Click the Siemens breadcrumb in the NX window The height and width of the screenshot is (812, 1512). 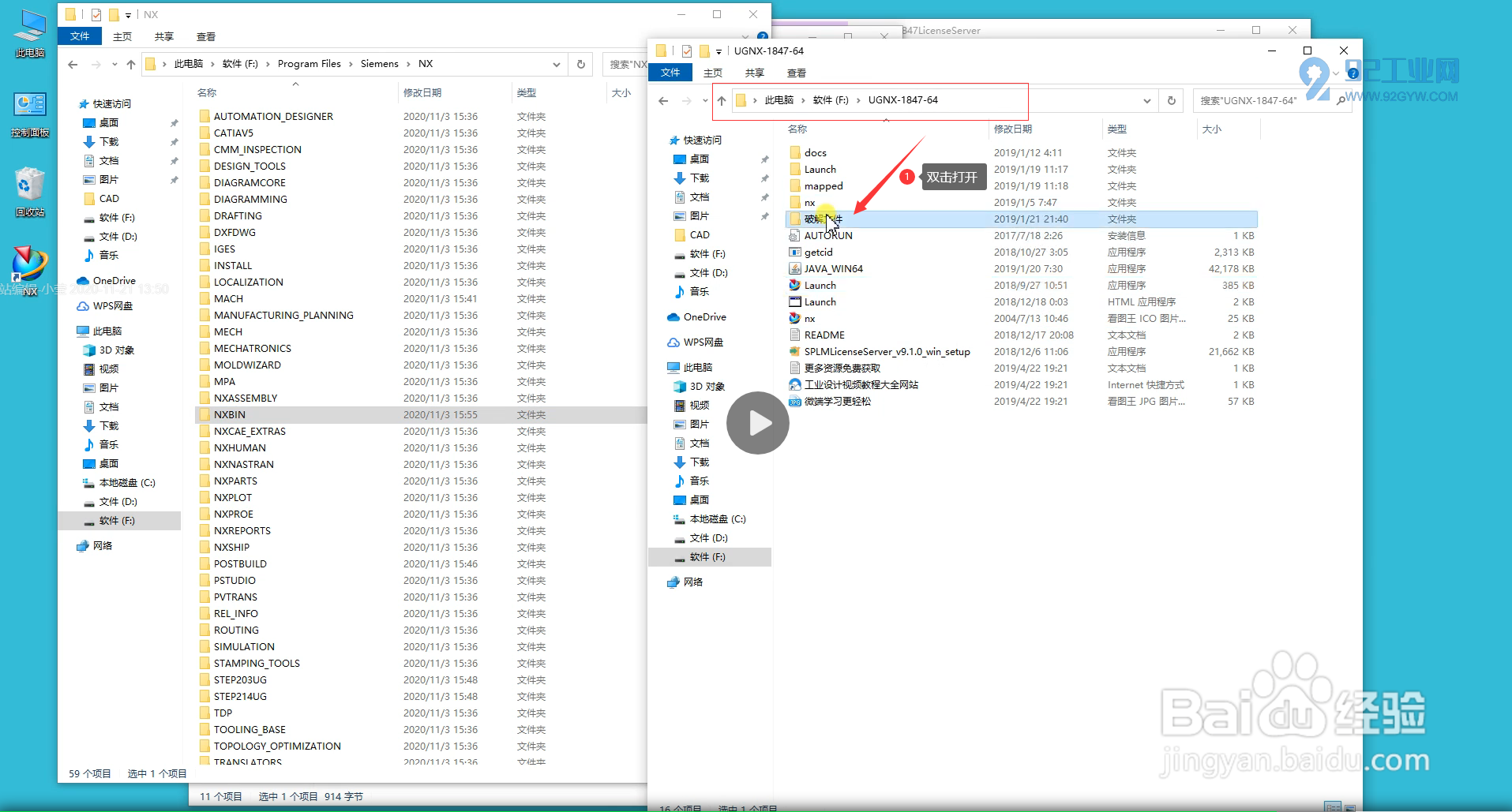[379, 64]
